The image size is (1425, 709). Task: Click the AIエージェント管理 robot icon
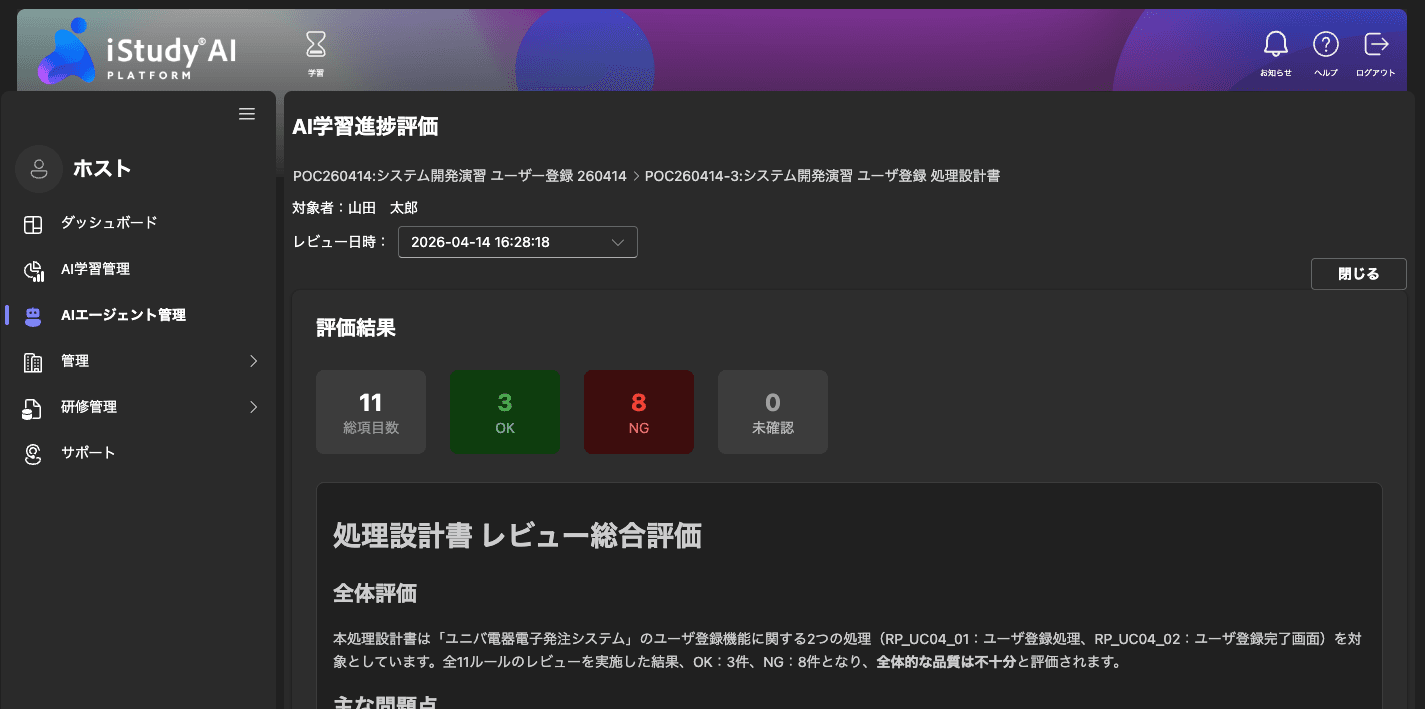[33, 316]
